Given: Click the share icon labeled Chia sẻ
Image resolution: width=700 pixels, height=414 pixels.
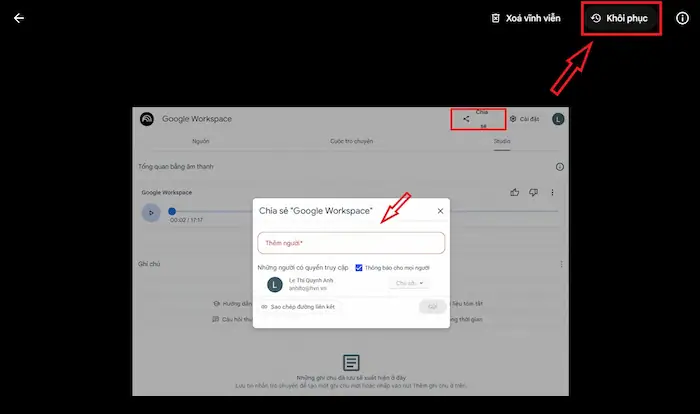Looking at the screenshot, I should (x=467, y=119).
